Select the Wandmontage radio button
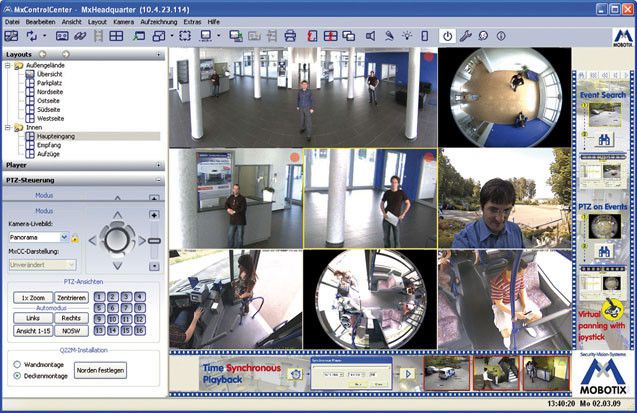 (17, 364)
